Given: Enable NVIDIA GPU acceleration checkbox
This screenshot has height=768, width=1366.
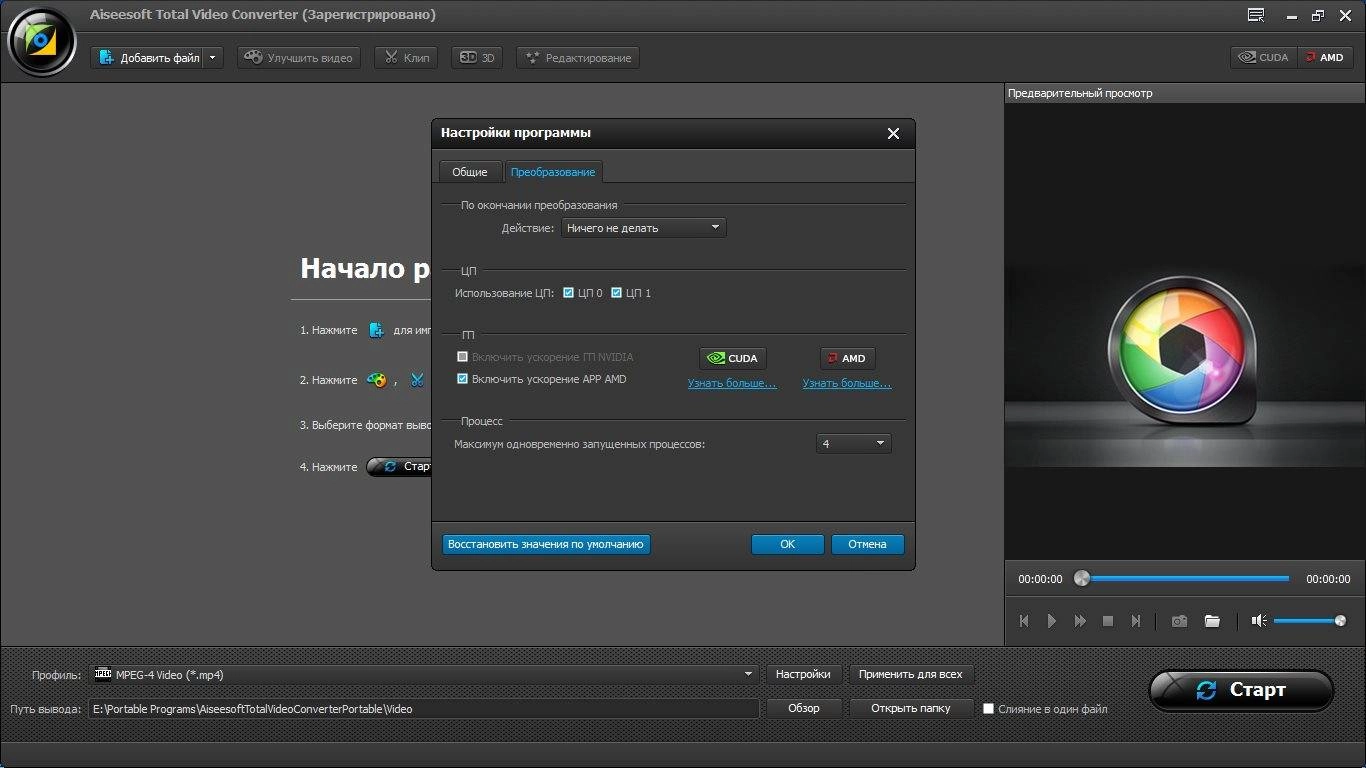Looking at the screenshot, I should coord(462,357).
